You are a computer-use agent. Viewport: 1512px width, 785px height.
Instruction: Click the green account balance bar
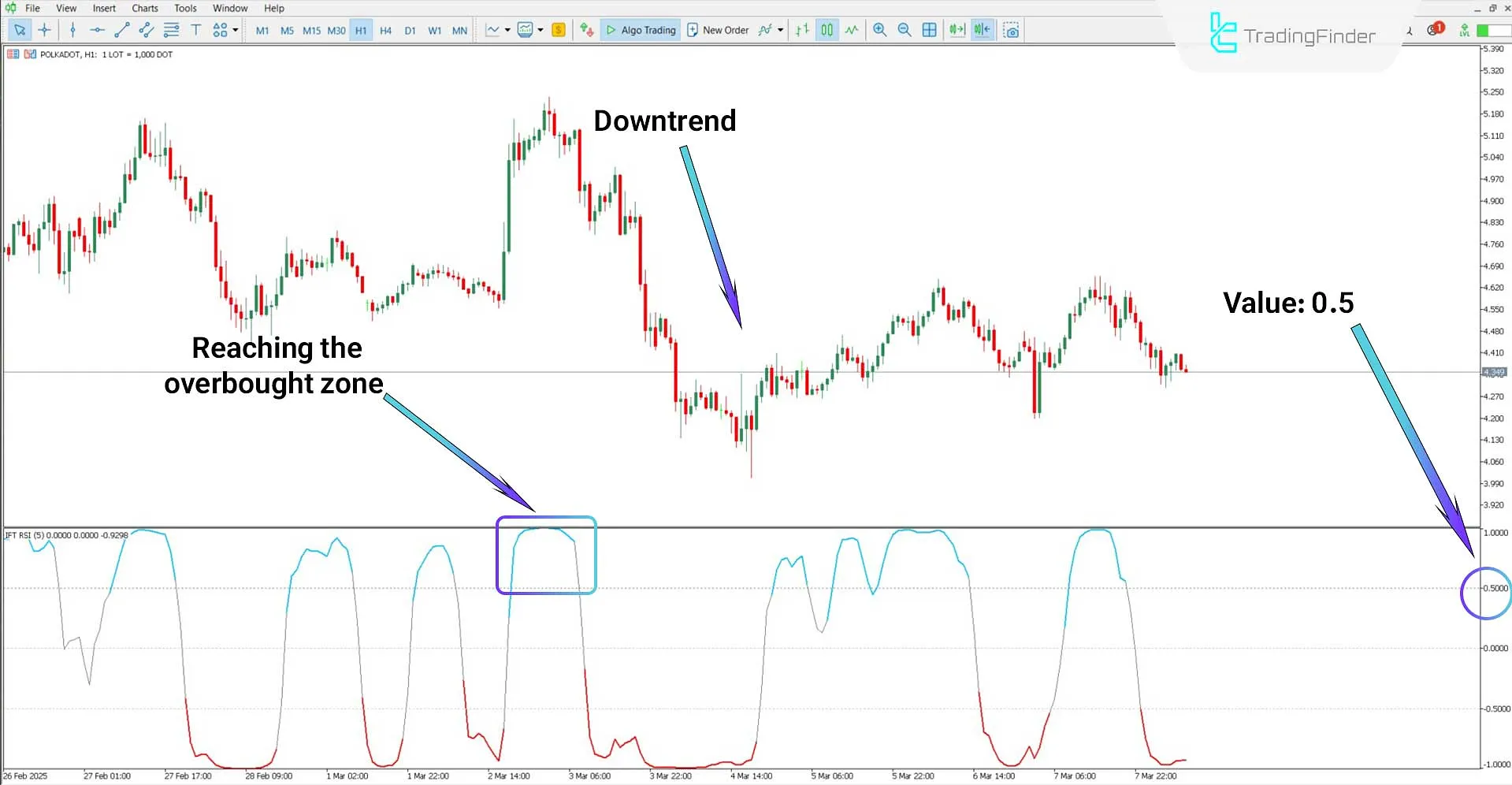[1486, 30]
